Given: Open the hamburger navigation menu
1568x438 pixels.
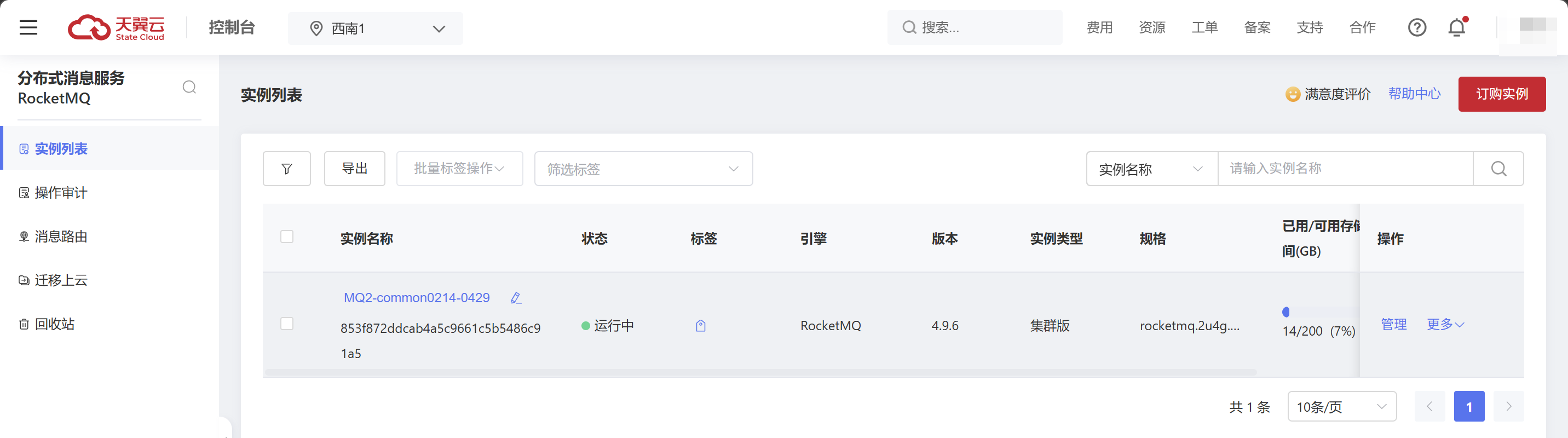Looking at the screenshot, I should [x=28, y=27].
